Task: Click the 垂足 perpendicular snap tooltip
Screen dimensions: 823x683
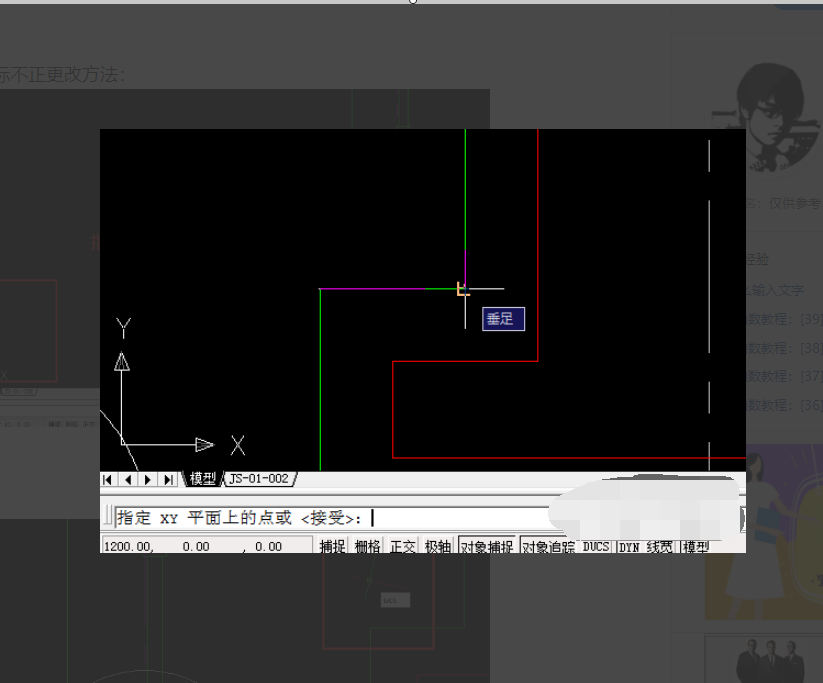Action: [503, 319]
